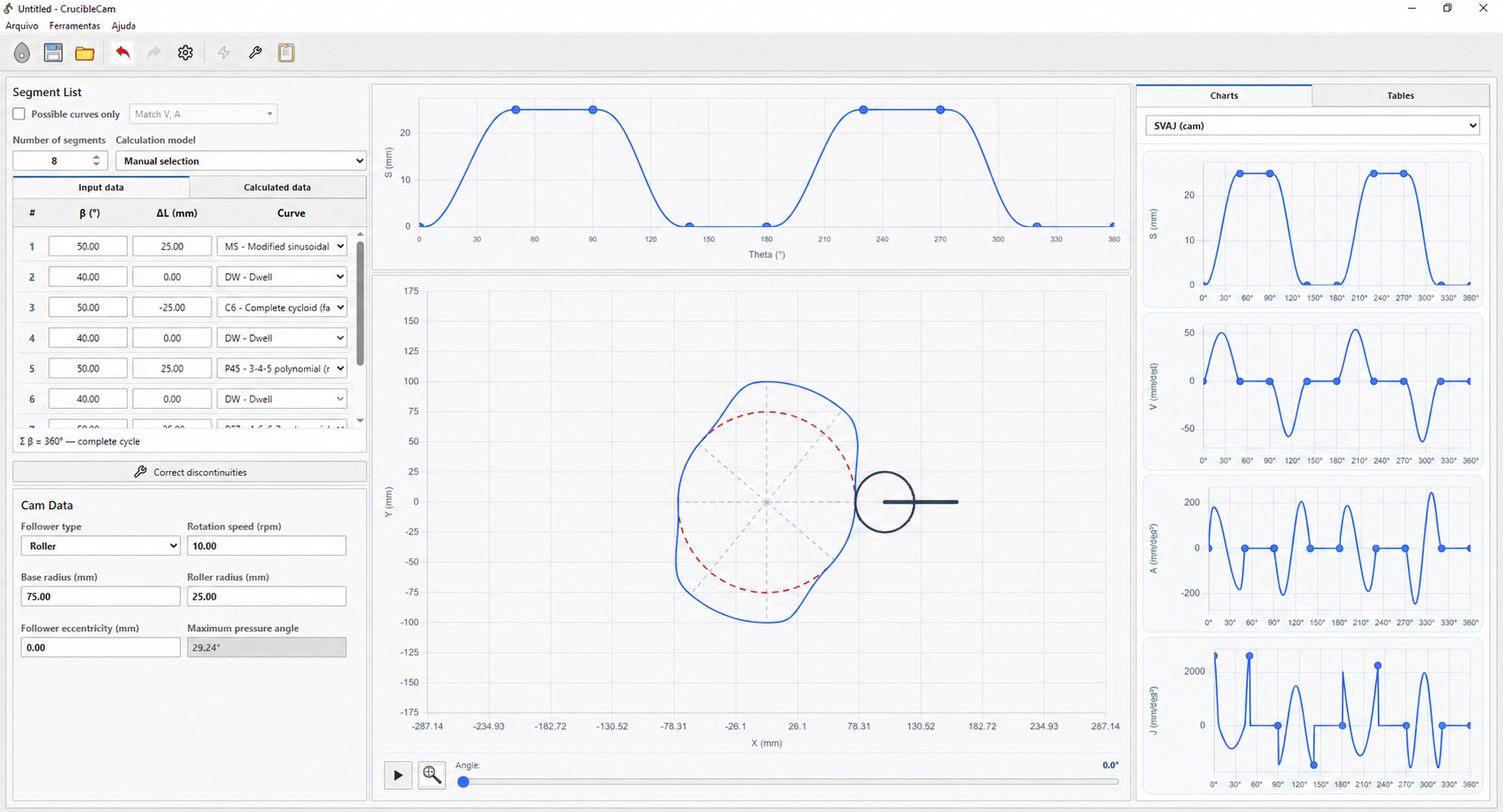Image resolution: width=1503 pixels, height=812 pixels.
Task: Open the curve dropdown for segment 1
Action: [282, 247]
